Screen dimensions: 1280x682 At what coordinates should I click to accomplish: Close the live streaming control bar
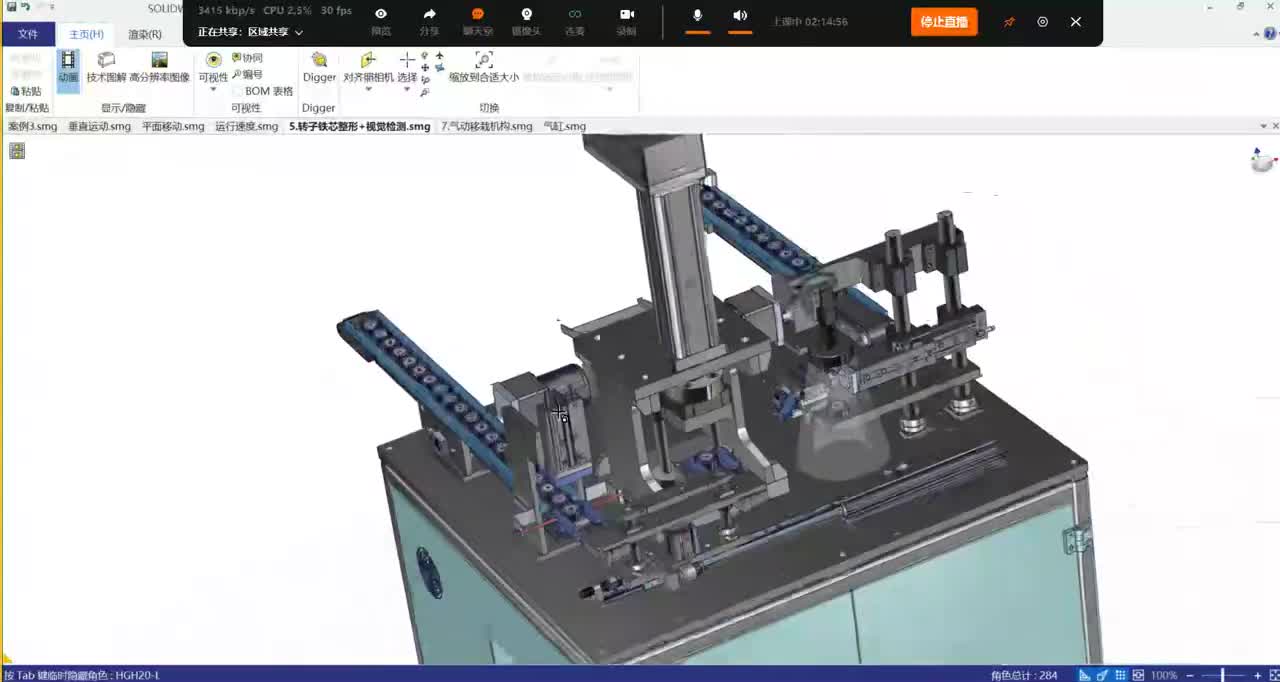click(x=1076, y=21)
